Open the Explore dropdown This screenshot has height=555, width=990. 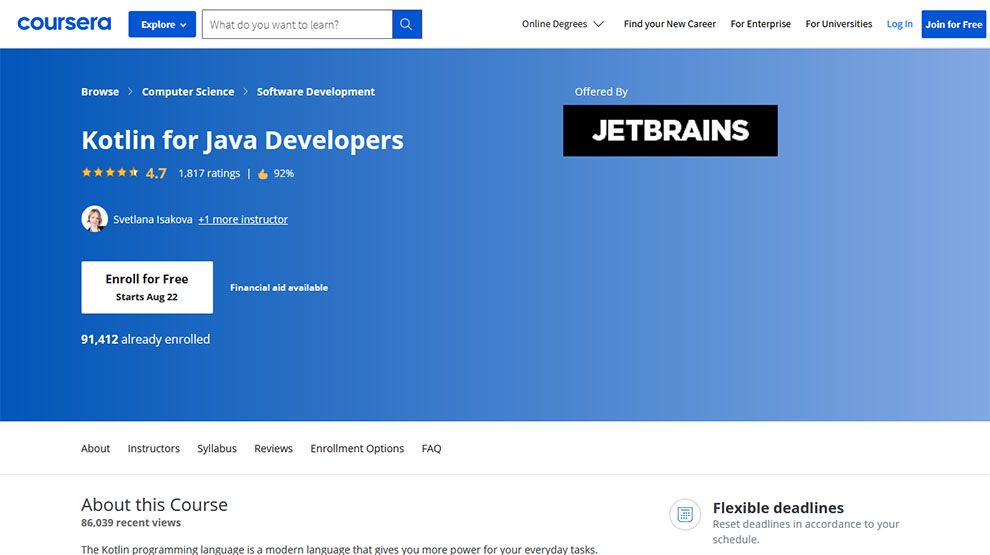coord(162,24)
